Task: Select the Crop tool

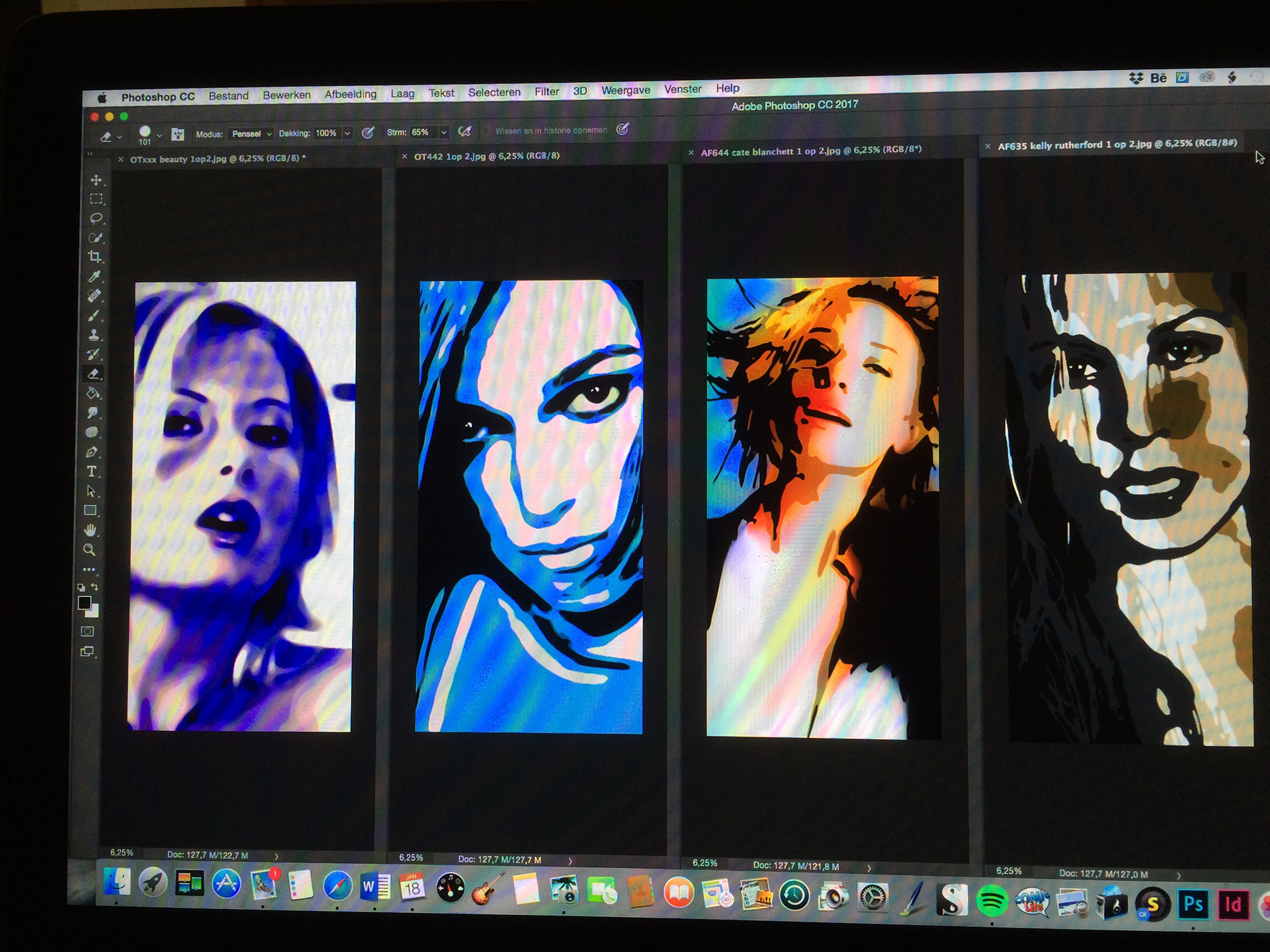Action: 95,257
